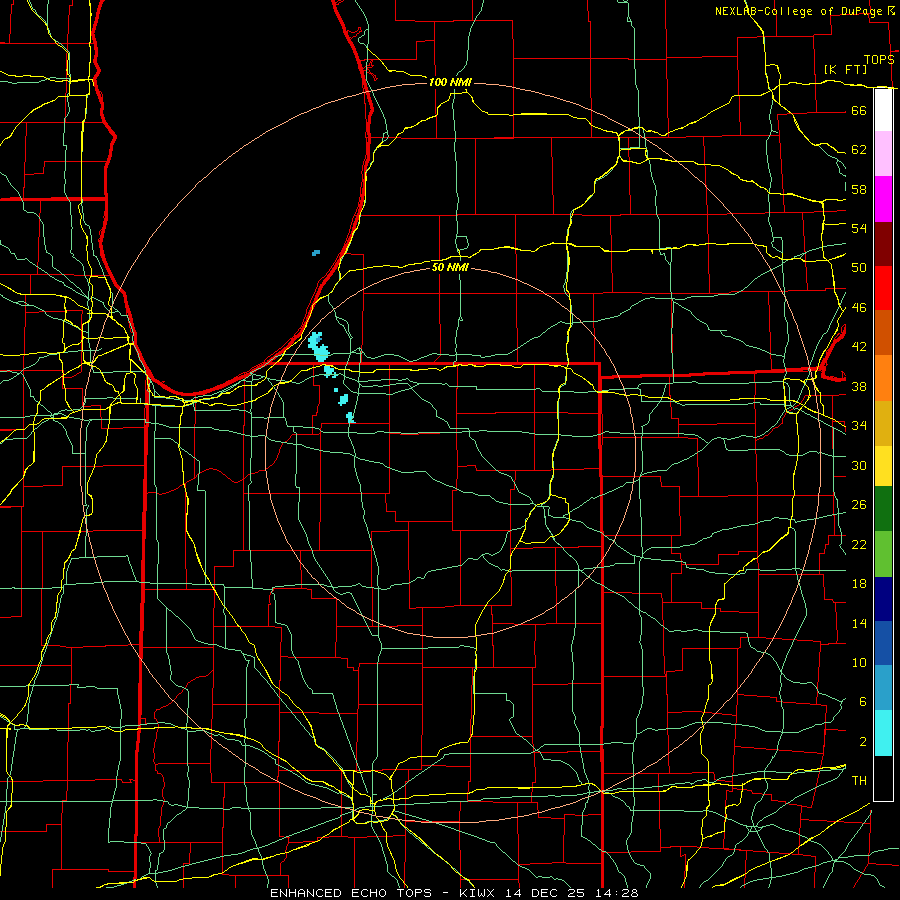Click the white swatch on the tops legend
The image size is (900, 900).
(x=883, y=110)
